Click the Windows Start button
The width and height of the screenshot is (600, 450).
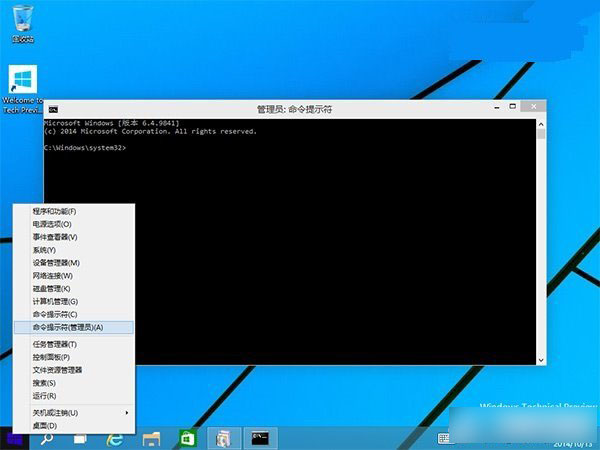coord(15,438)
